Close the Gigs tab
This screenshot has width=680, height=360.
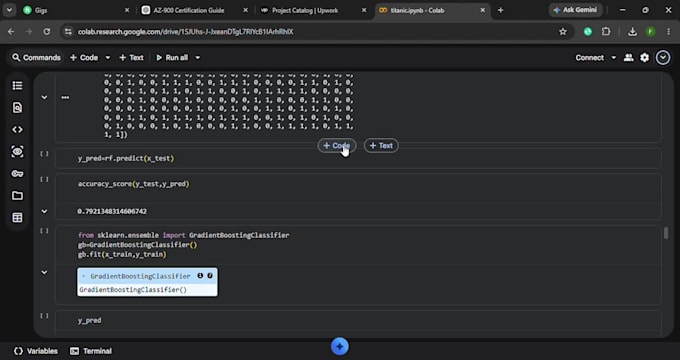click(127, 10)
